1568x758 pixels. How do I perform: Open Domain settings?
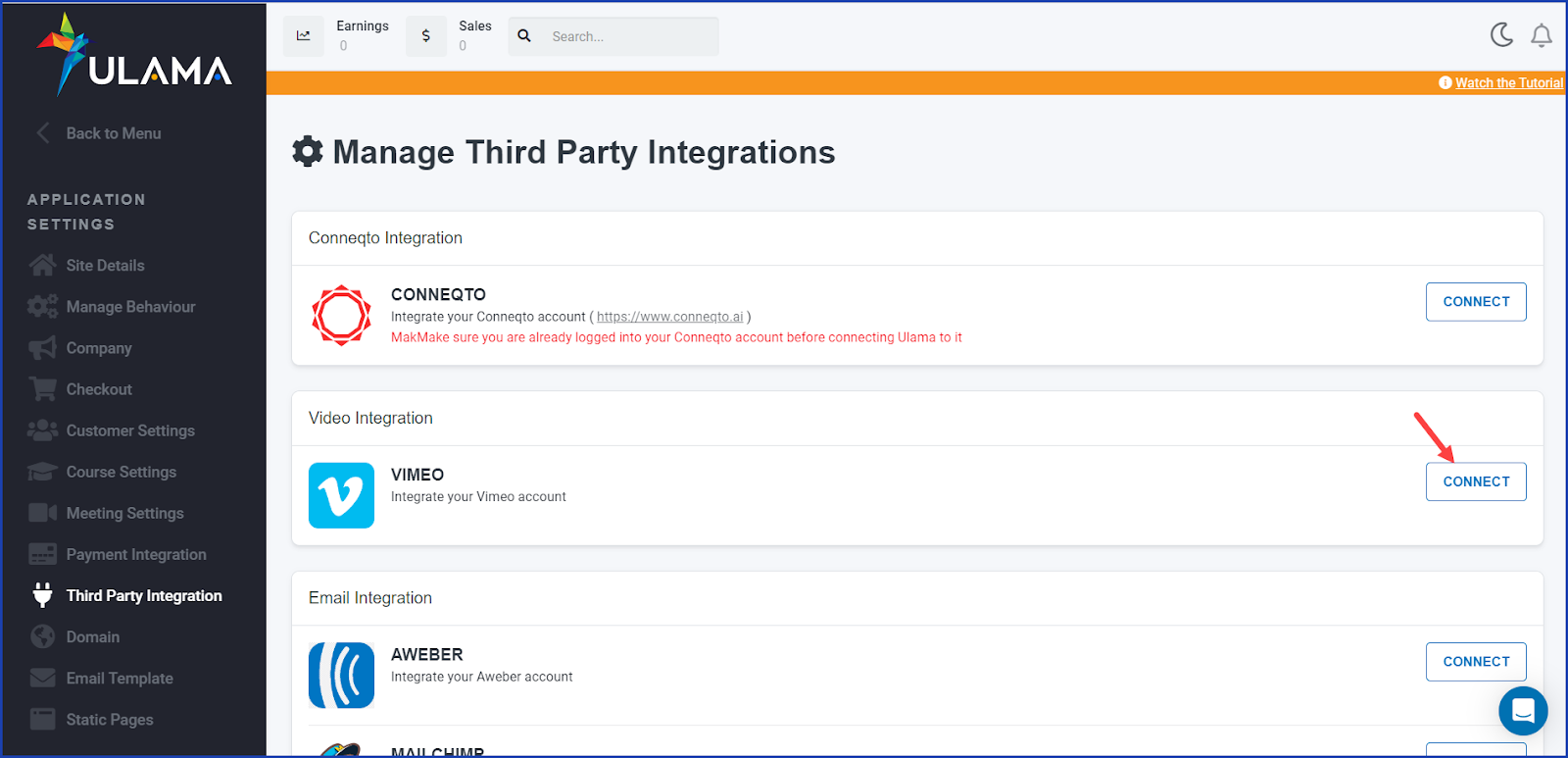pos(93,636)
